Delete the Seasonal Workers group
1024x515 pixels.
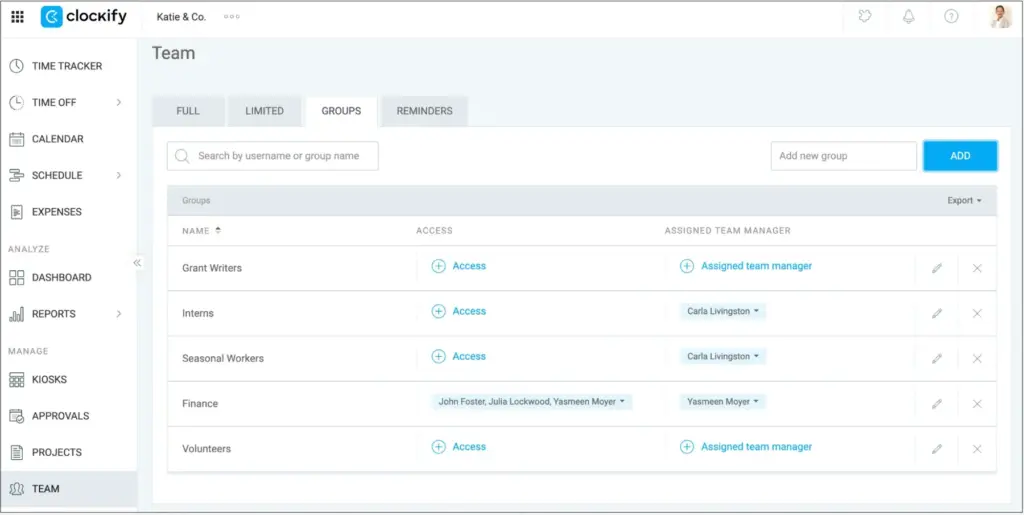977,358
